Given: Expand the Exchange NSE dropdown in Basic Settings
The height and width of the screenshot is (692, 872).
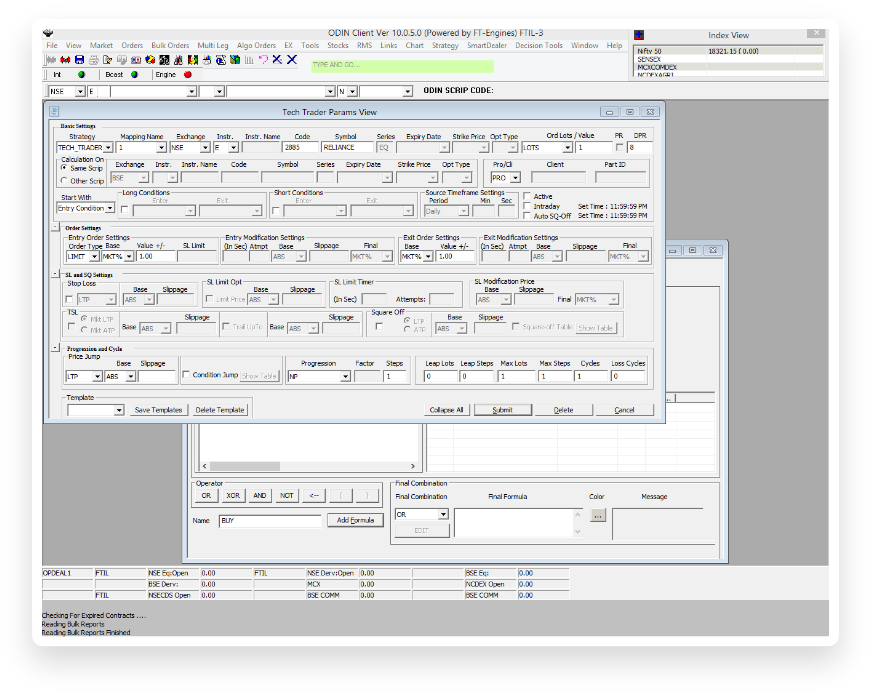Looking at the screenshot, I should [205, 147].
